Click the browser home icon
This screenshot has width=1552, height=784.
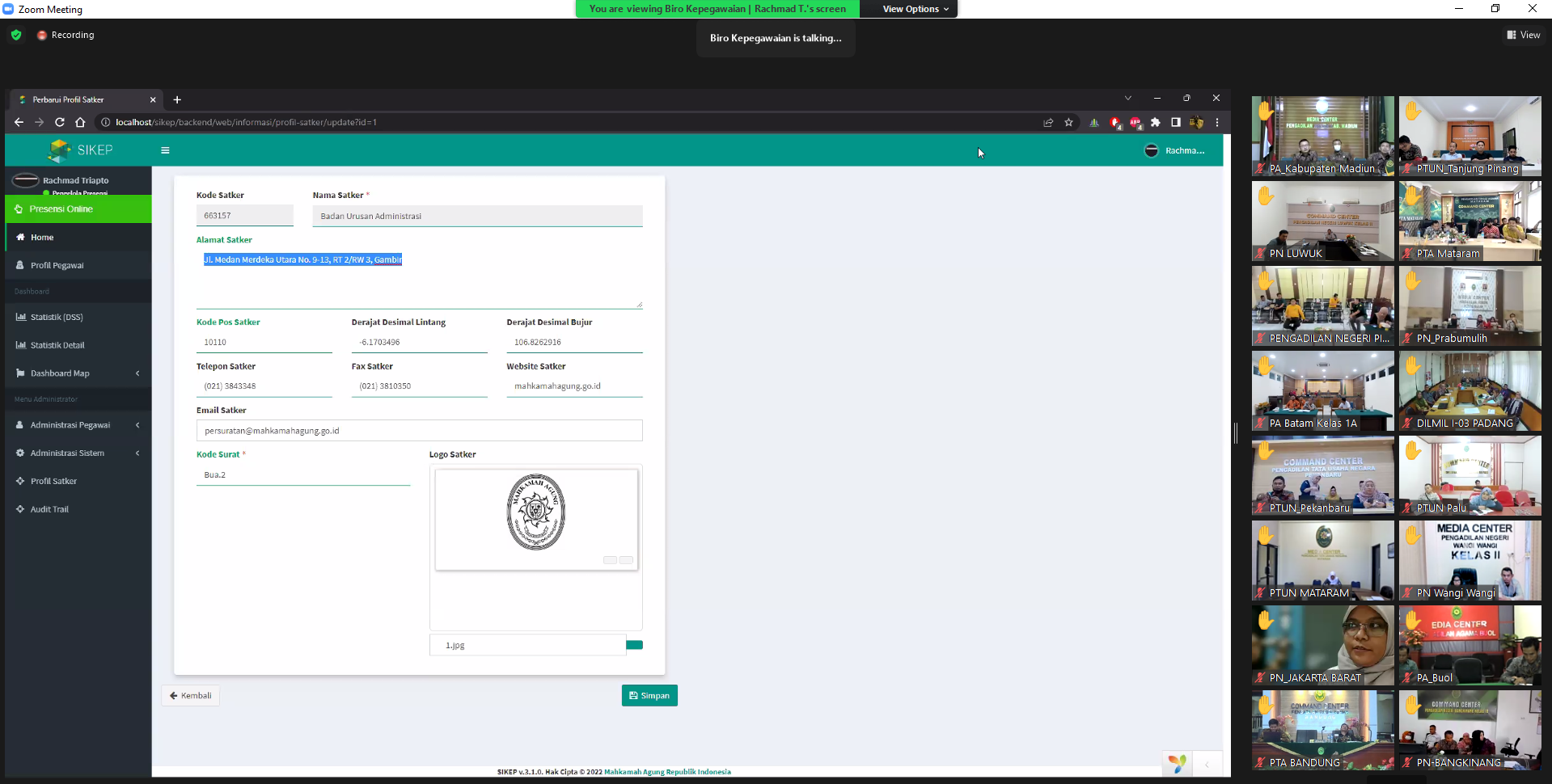[80, 122]
